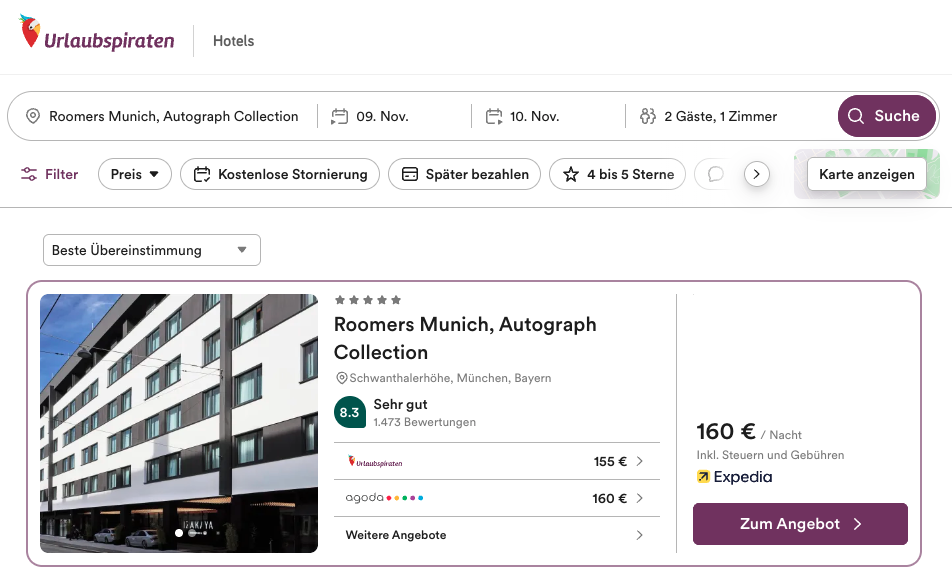Expand Weitere Angebote list
The image size is (952, 582).
(496, 535)
